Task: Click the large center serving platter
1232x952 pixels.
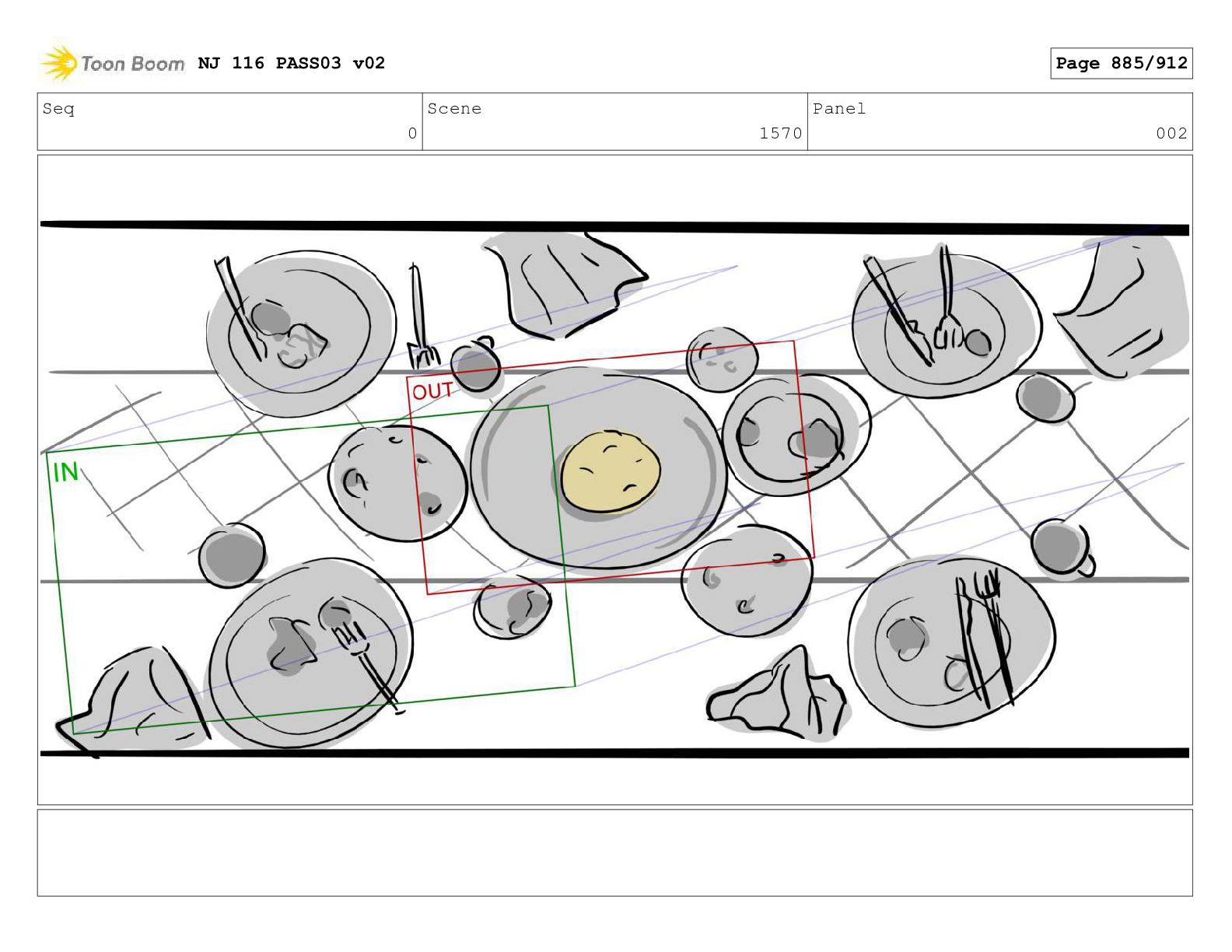Action: click(x=599, y=469)
